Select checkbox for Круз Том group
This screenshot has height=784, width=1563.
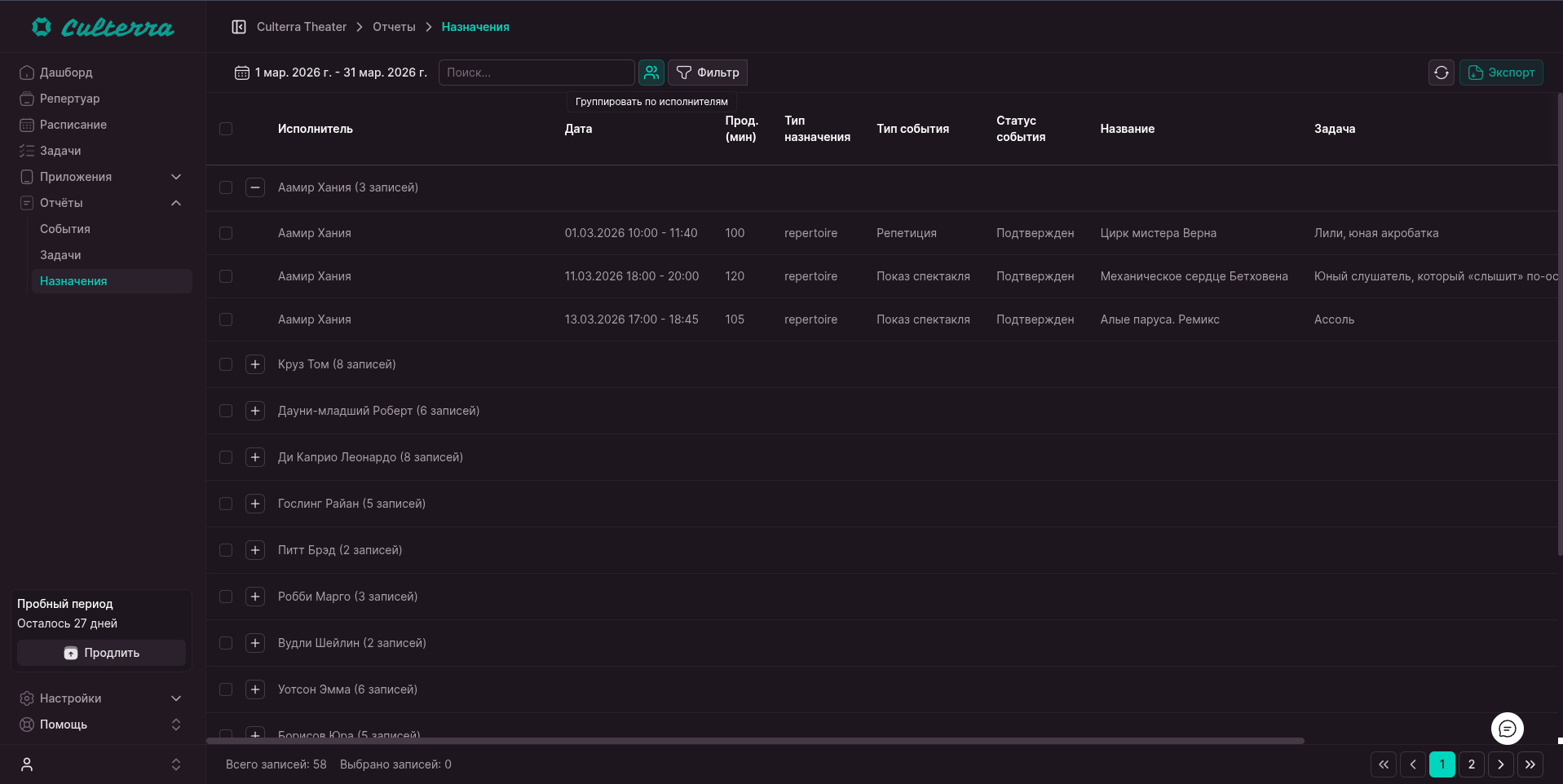[x=226, y=364]
